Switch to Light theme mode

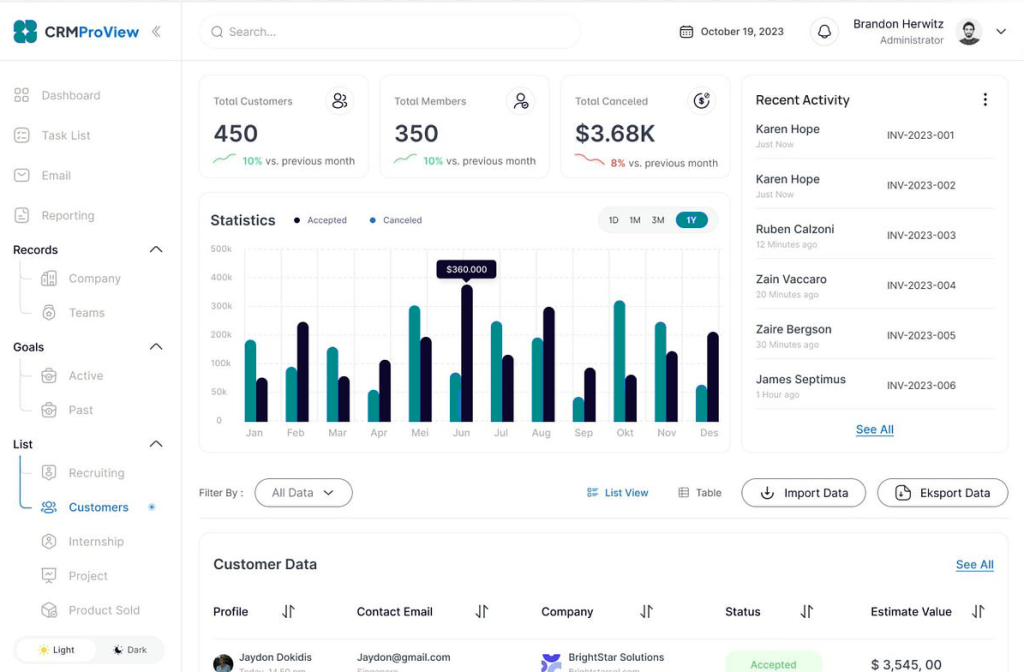click(56, 650)
